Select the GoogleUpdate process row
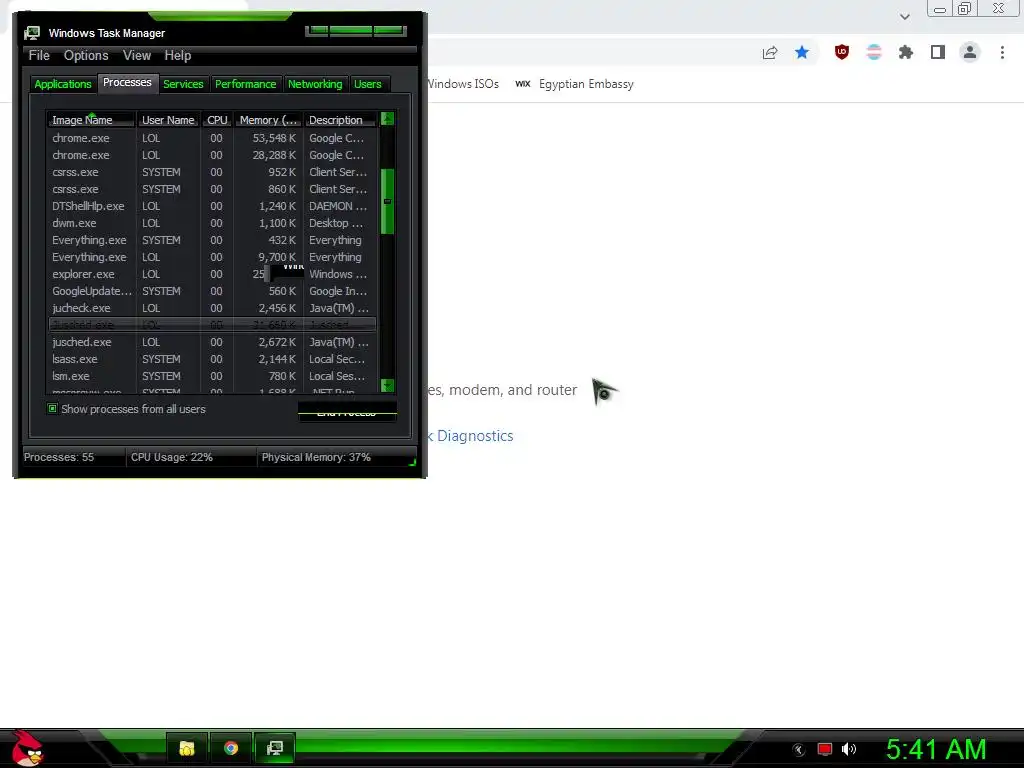 [212, 291]
